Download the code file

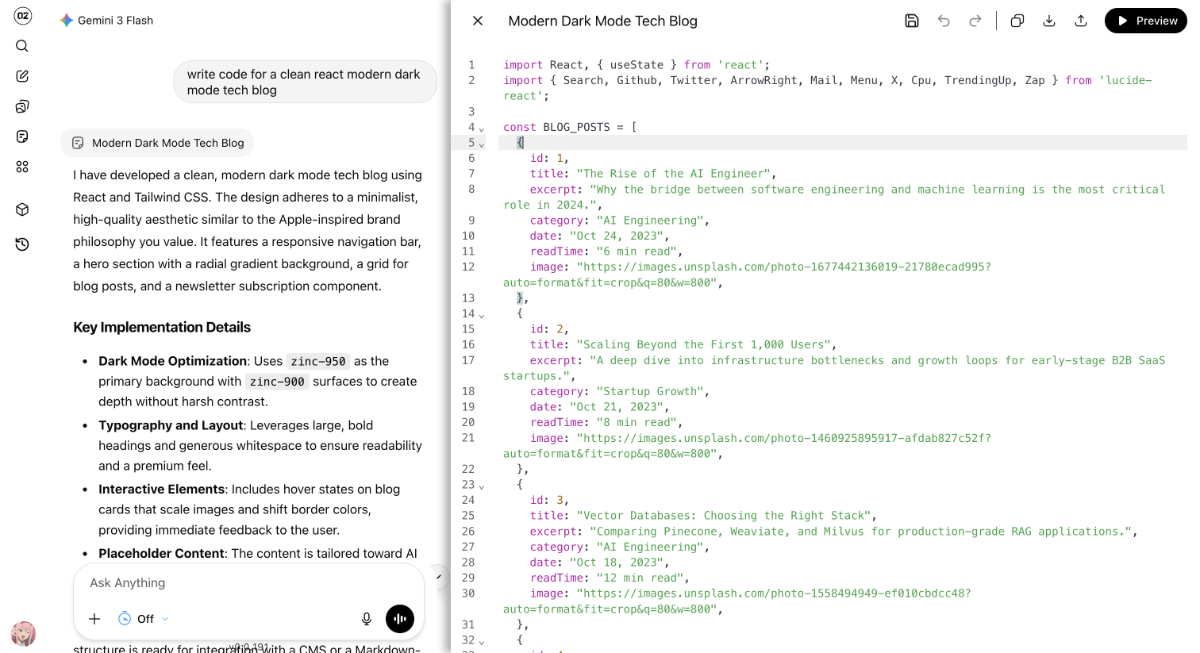point(1049,21)
